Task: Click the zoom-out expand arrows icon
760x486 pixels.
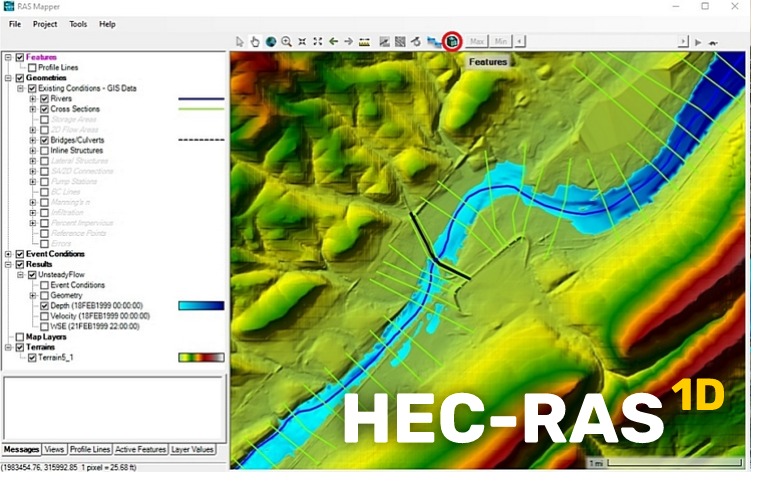Action: pyautogui.click(x=317, y=42)
